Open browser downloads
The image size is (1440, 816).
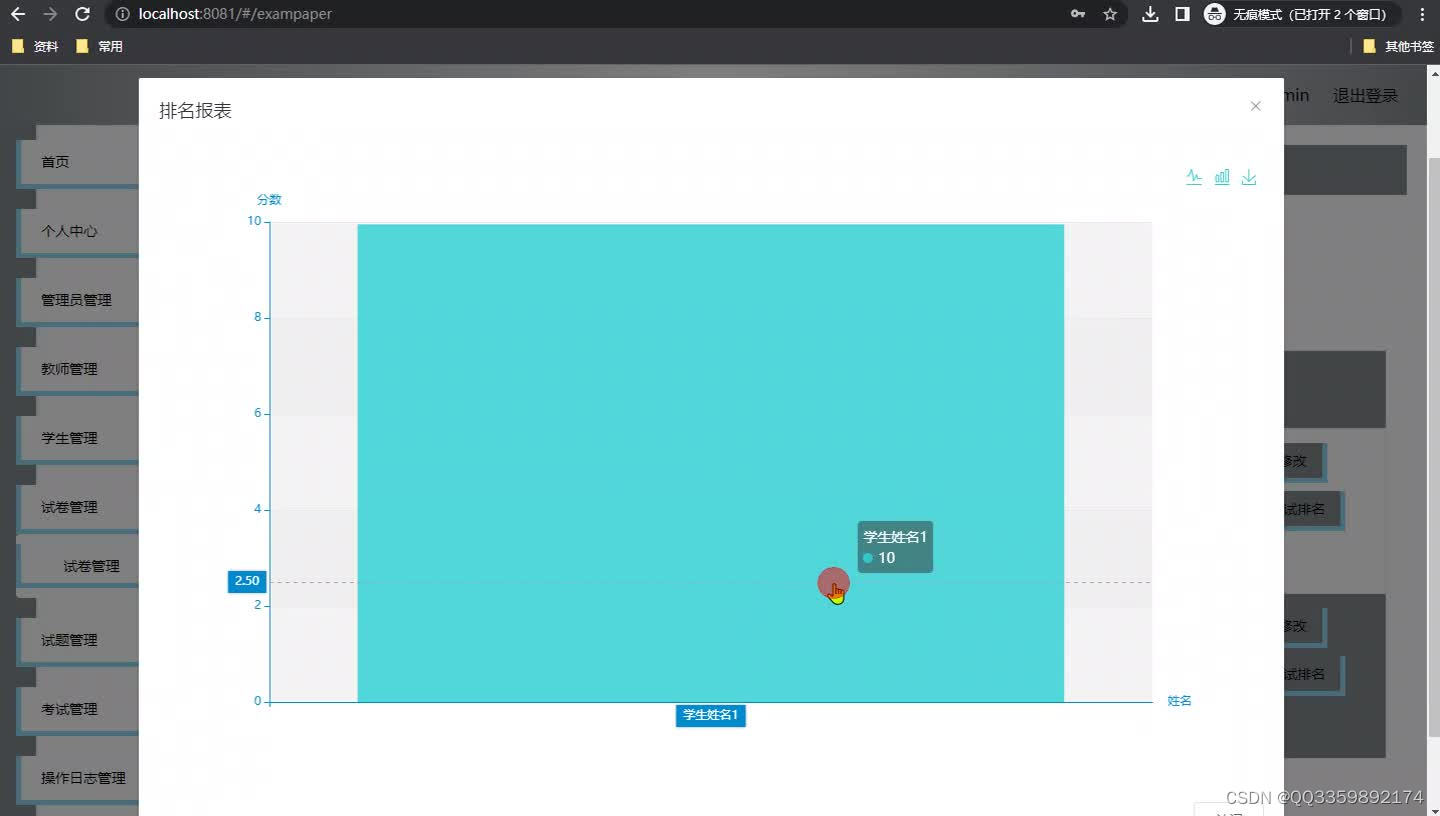[x=1150, y=14]
